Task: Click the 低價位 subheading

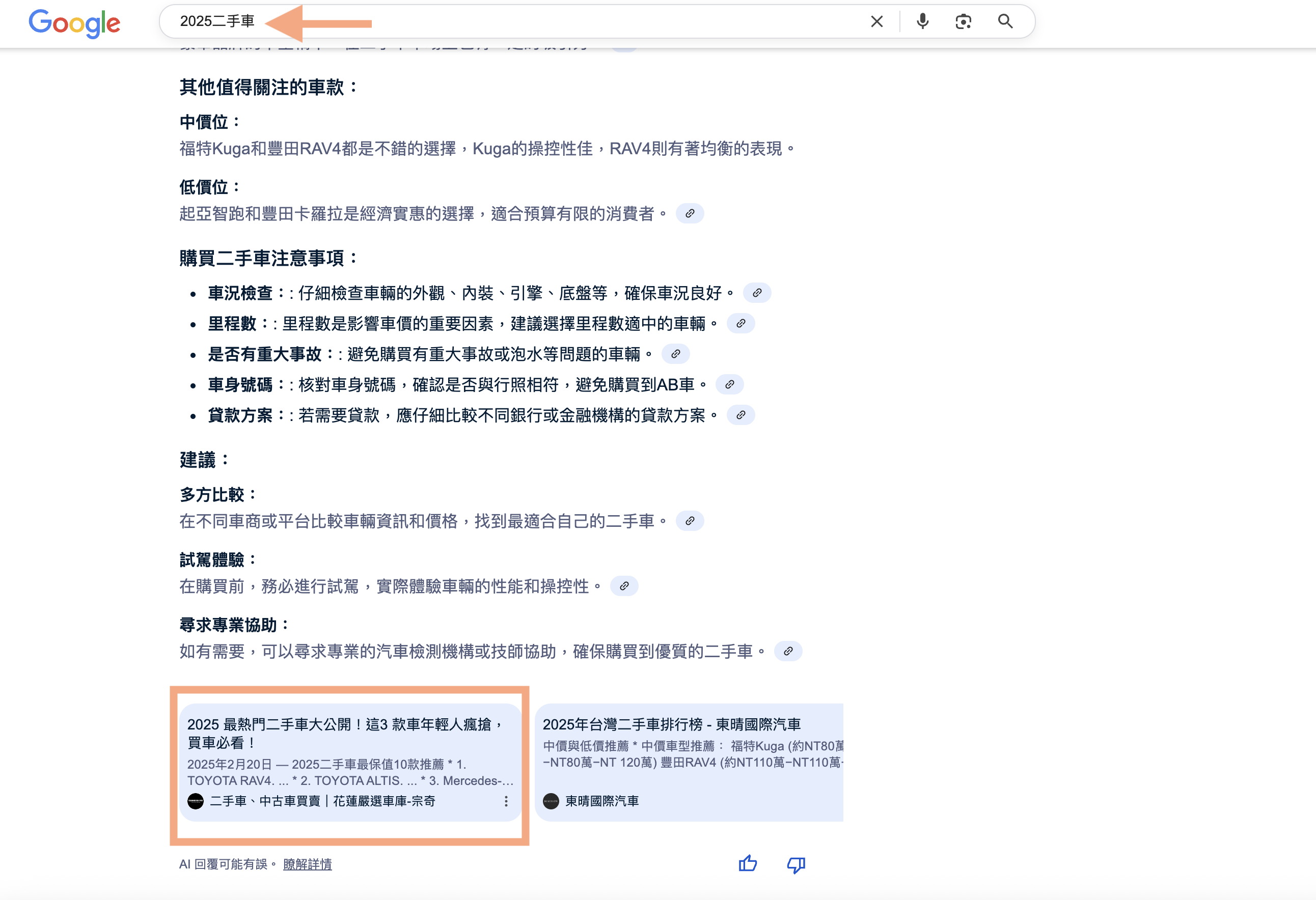Action: tap(209, 187)
